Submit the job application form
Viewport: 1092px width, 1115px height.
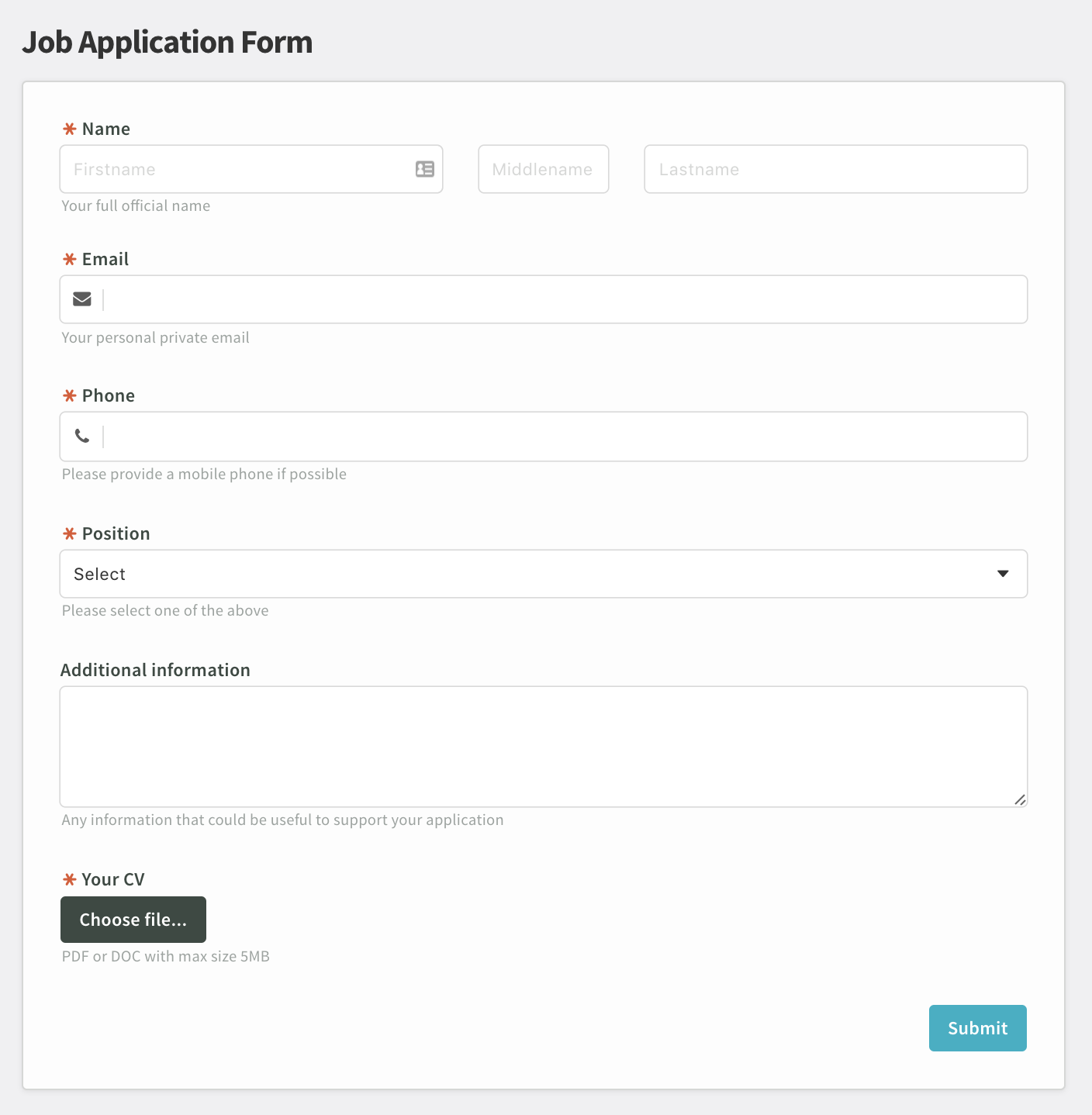tap(978, 1028)
